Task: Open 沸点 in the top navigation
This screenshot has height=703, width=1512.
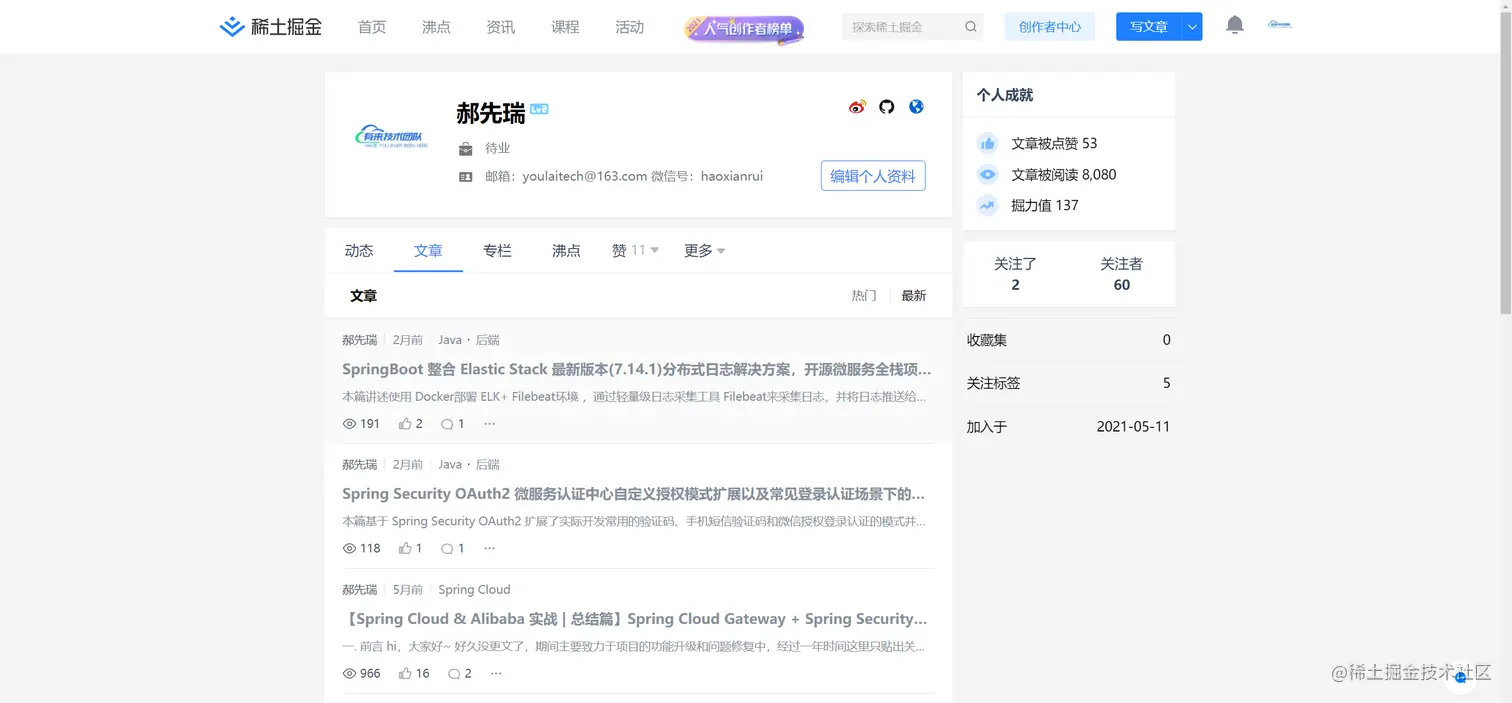Action: (436, 27)
